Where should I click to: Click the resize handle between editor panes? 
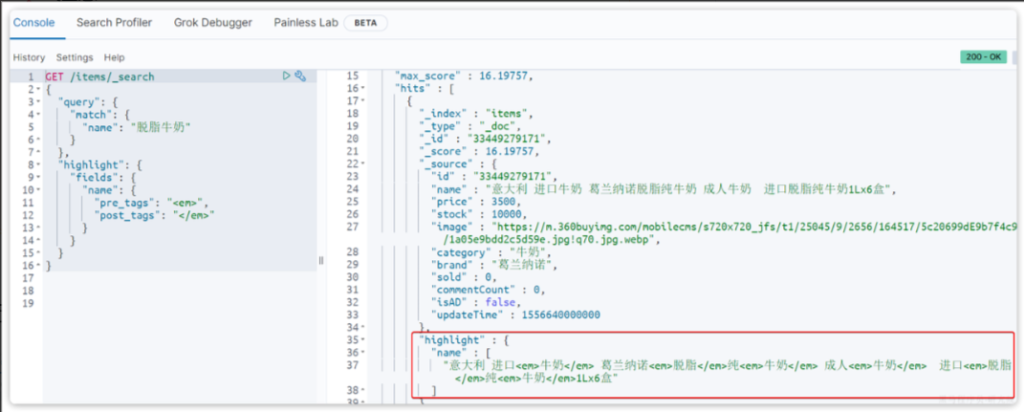(321, 260)
